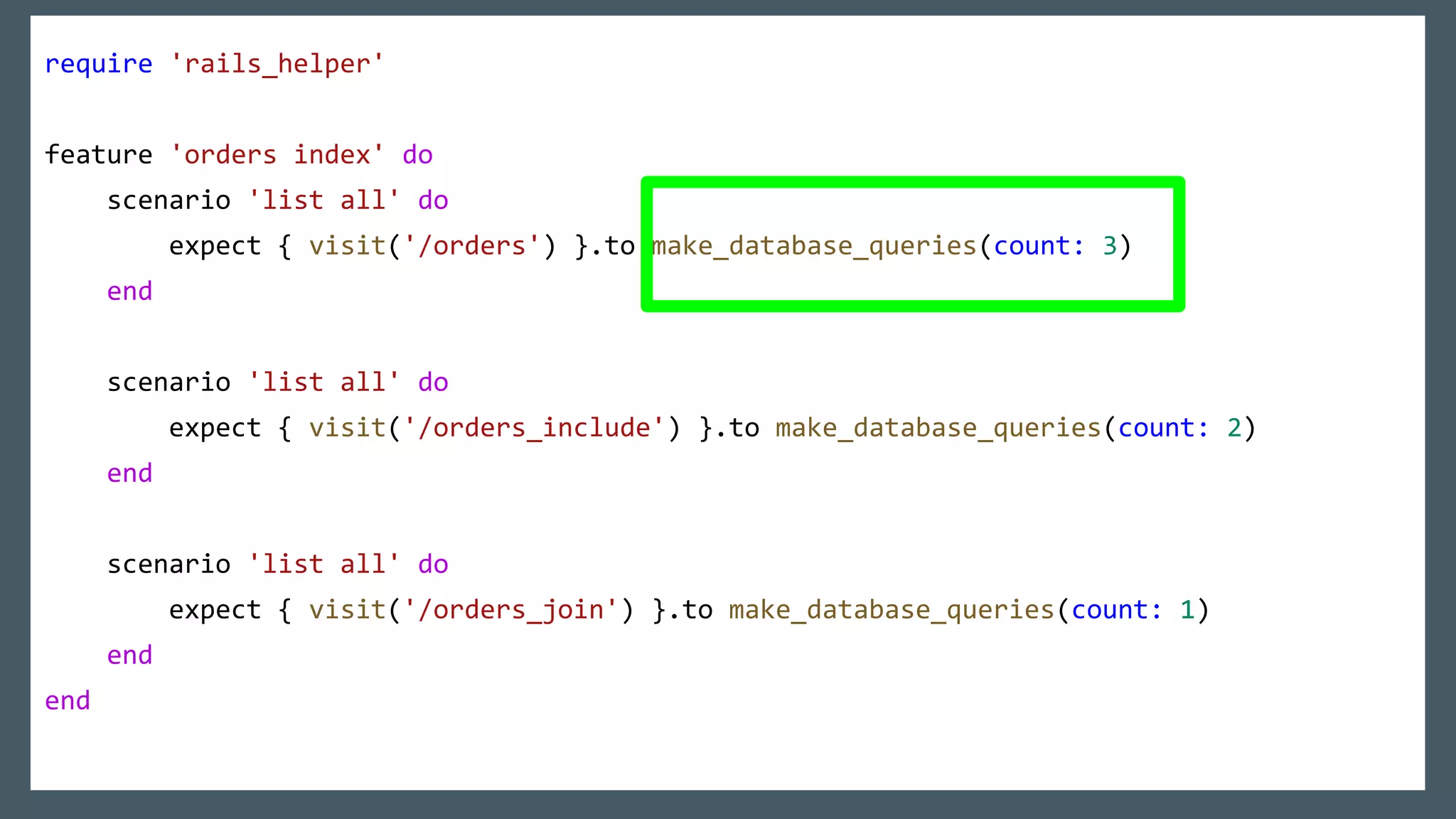Click expect on the orders_join line
This screenshot has width=1456, height=819.
coord(215,610)
